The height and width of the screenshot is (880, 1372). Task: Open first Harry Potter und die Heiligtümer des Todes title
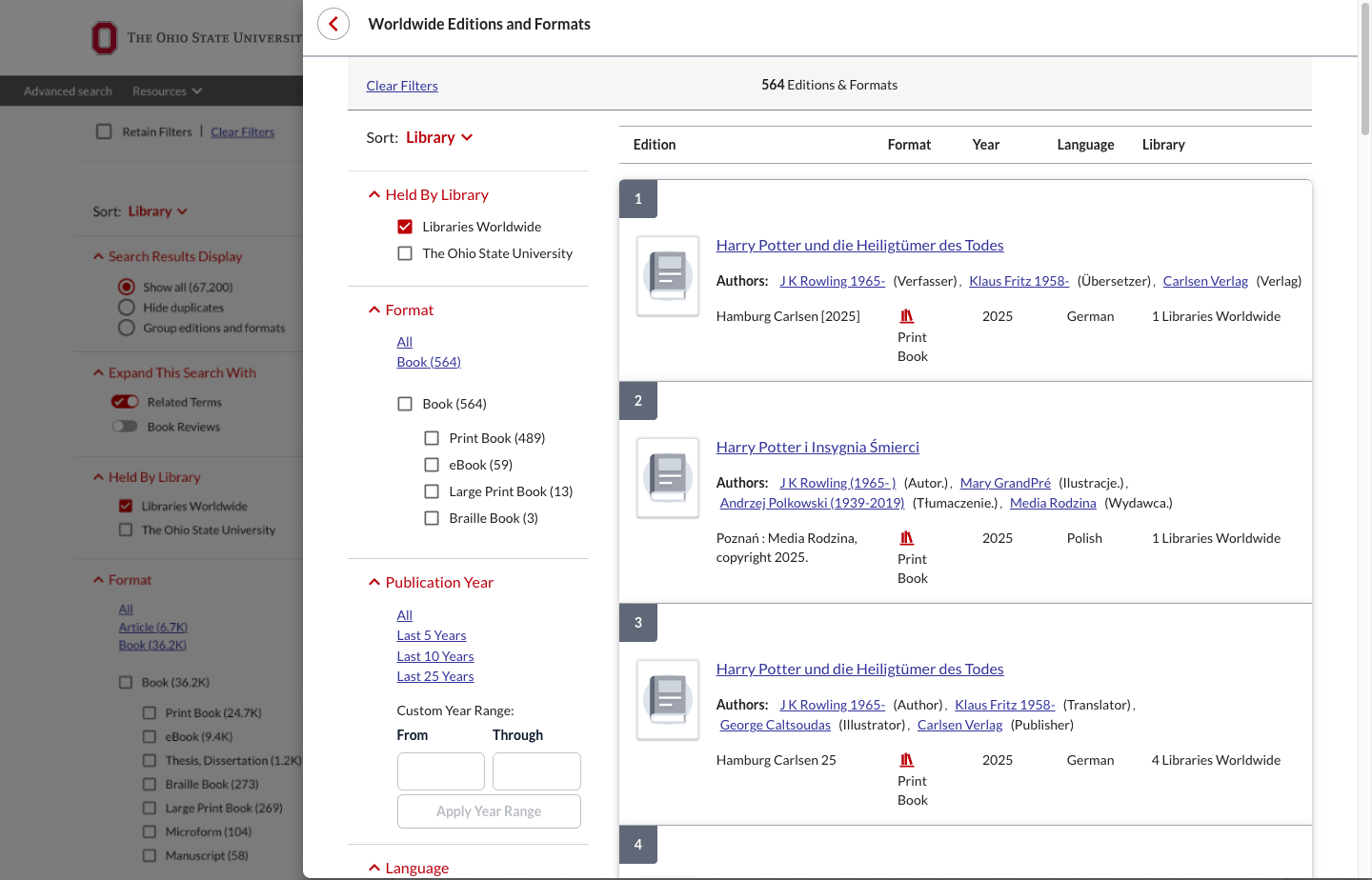[x=859, y=245]
